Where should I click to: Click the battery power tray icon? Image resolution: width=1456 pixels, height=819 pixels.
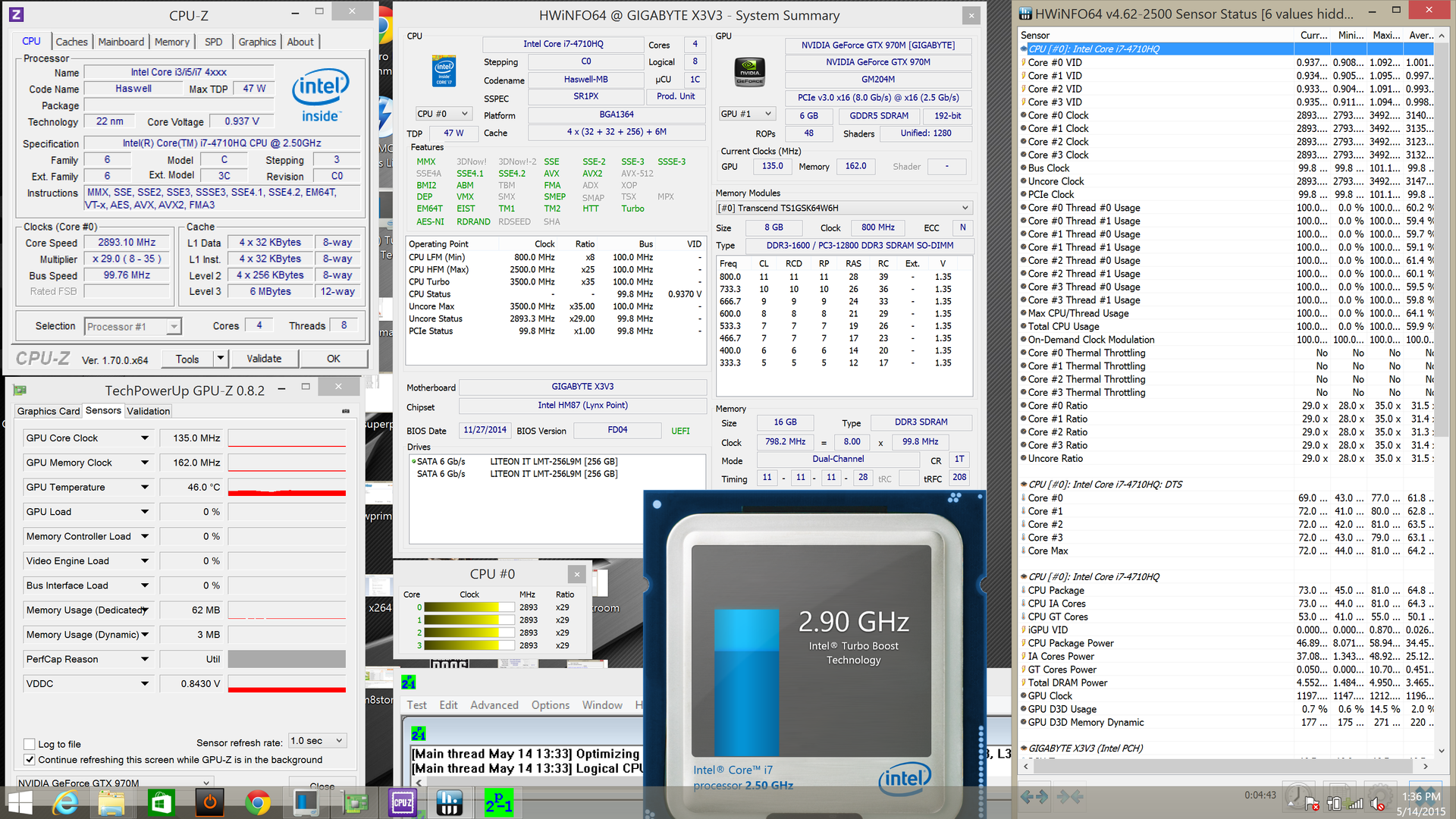point(1335,804)
